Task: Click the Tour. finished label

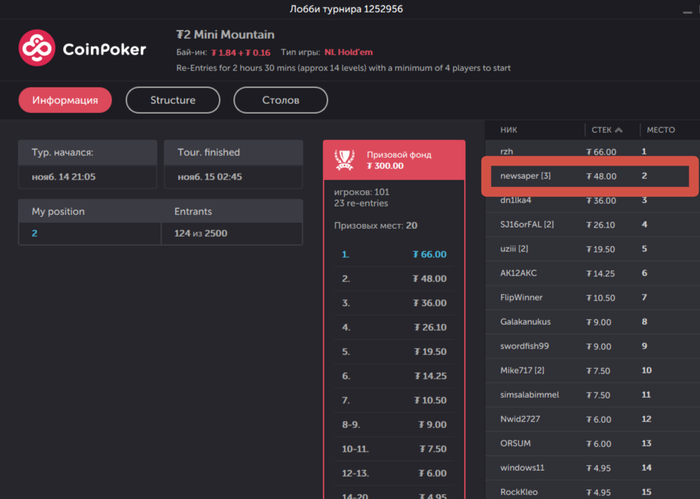Action: pos(208,153)
